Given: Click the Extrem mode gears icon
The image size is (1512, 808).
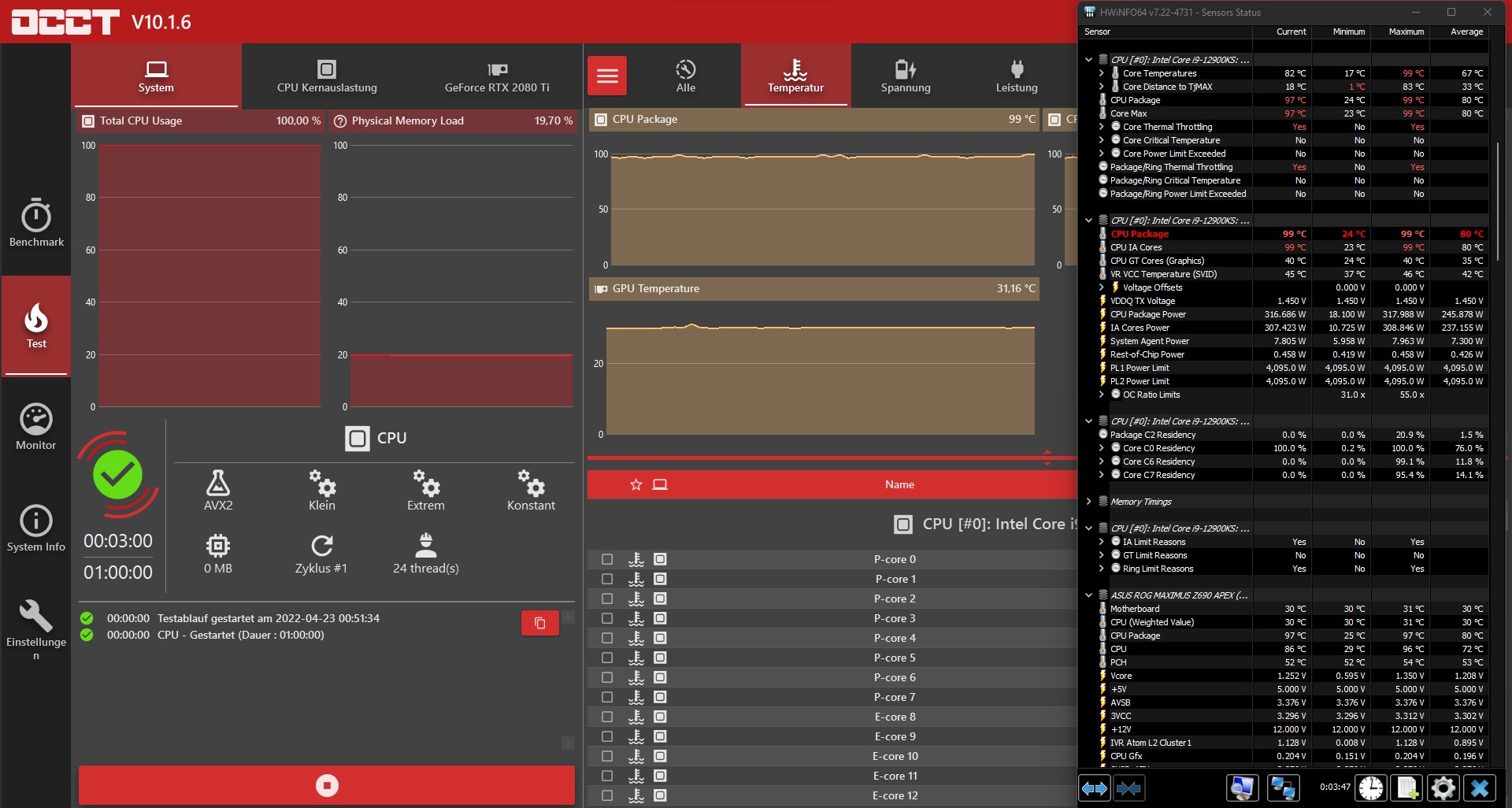Looking at the screenshot, I should (x=426, y=482).
